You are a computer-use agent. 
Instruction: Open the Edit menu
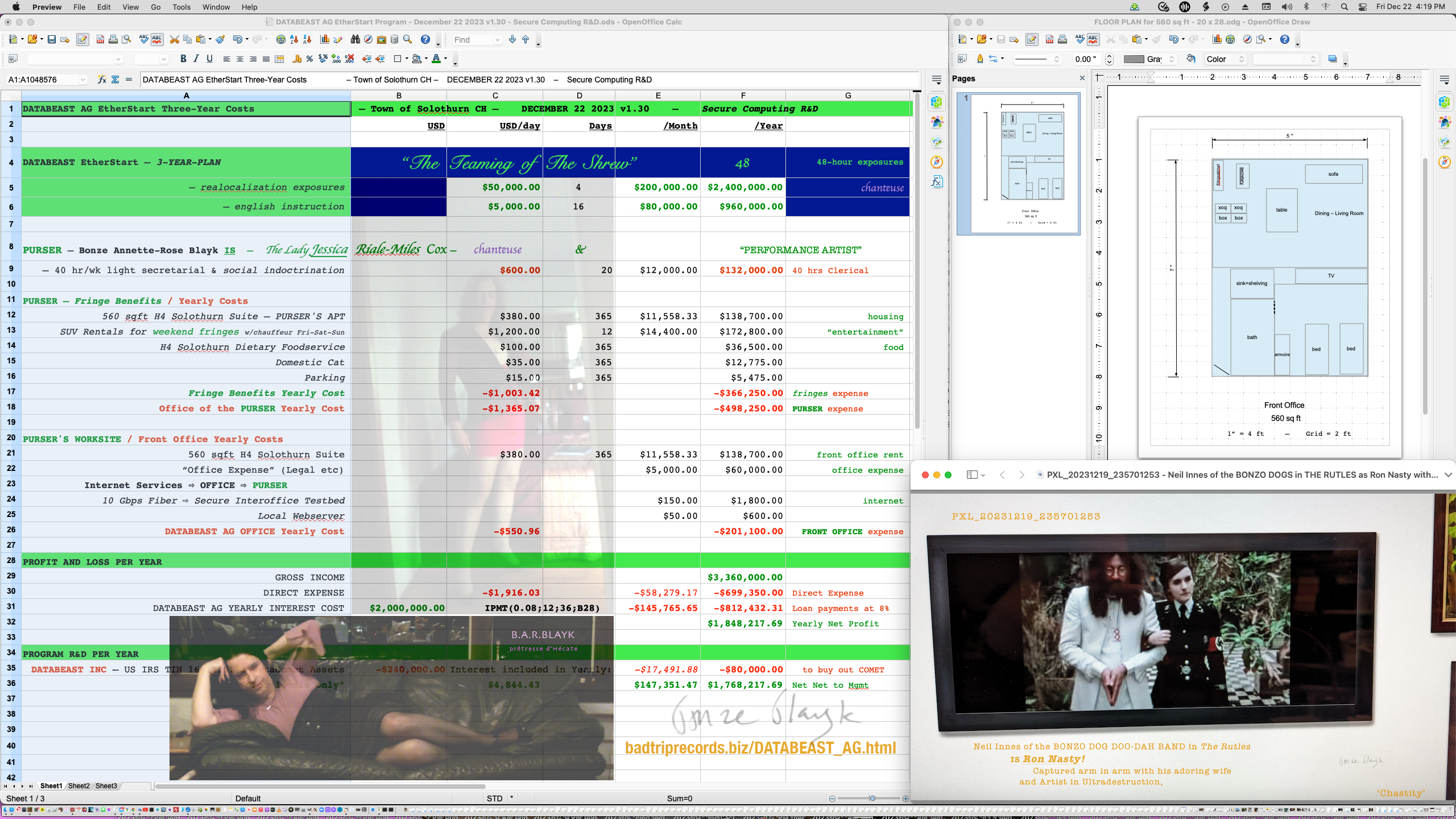coord(104,7)
